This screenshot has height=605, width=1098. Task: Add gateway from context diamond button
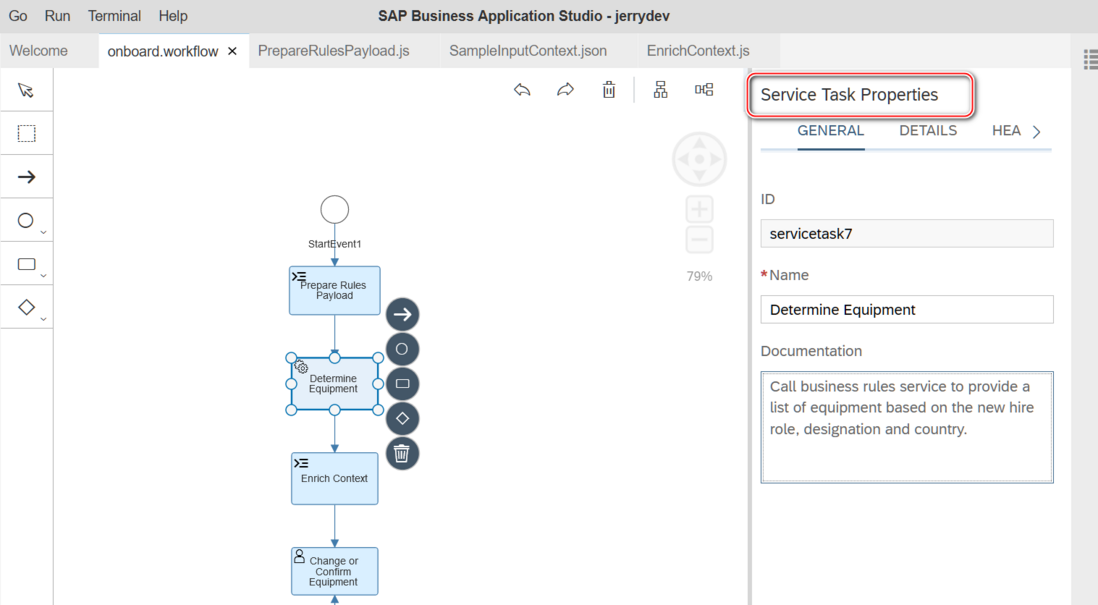click(x=403, y=418)
